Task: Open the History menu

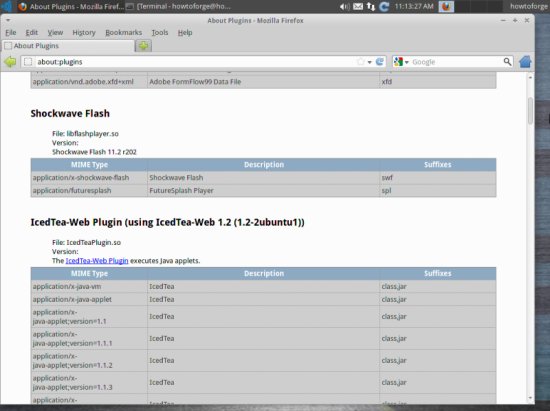Action: point(84,33)
